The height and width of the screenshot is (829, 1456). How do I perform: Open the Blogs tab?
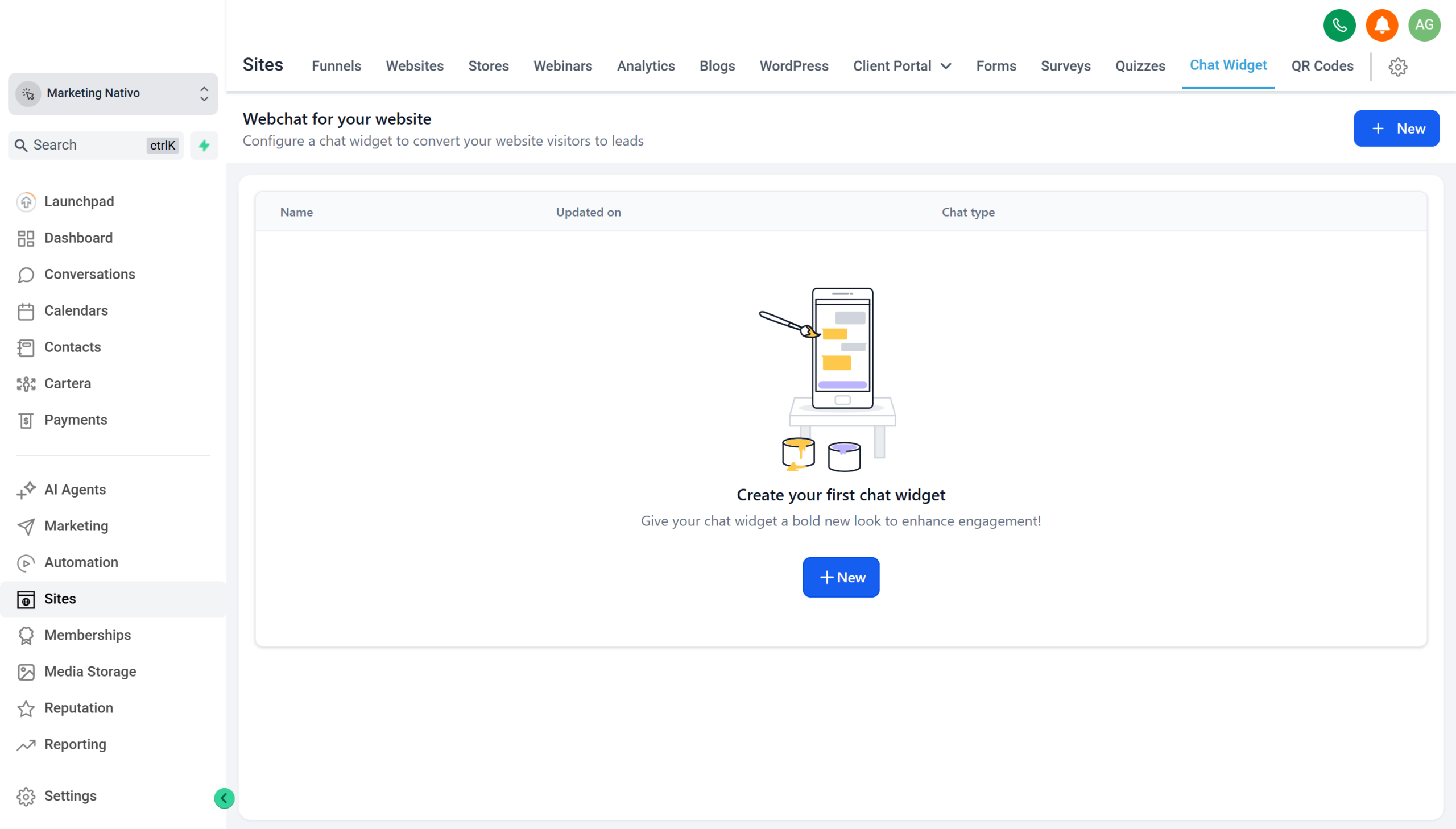click(716, 66)
